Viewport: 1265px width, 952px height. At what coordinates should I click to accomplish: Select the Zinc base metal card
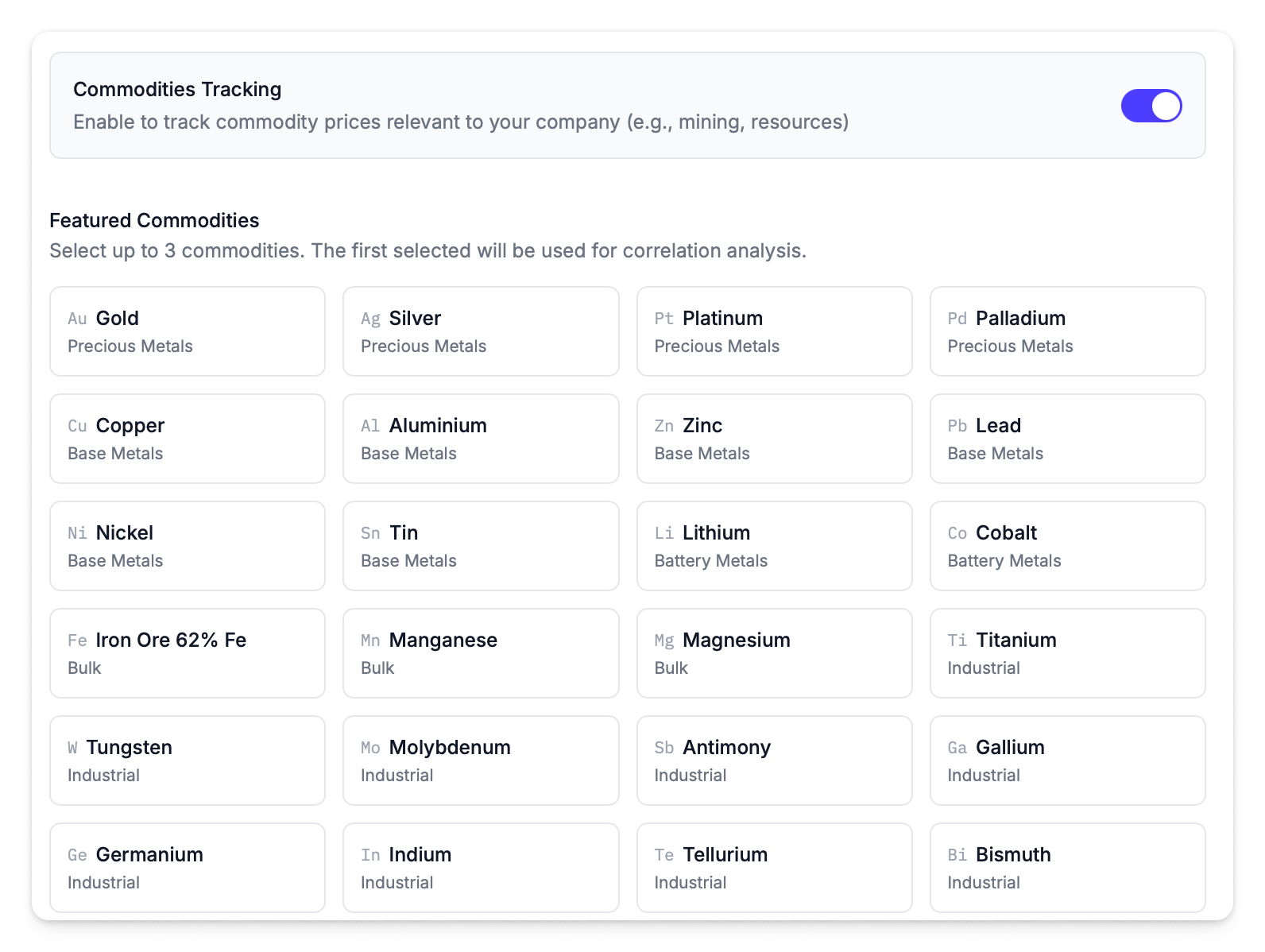coord(774,439)
